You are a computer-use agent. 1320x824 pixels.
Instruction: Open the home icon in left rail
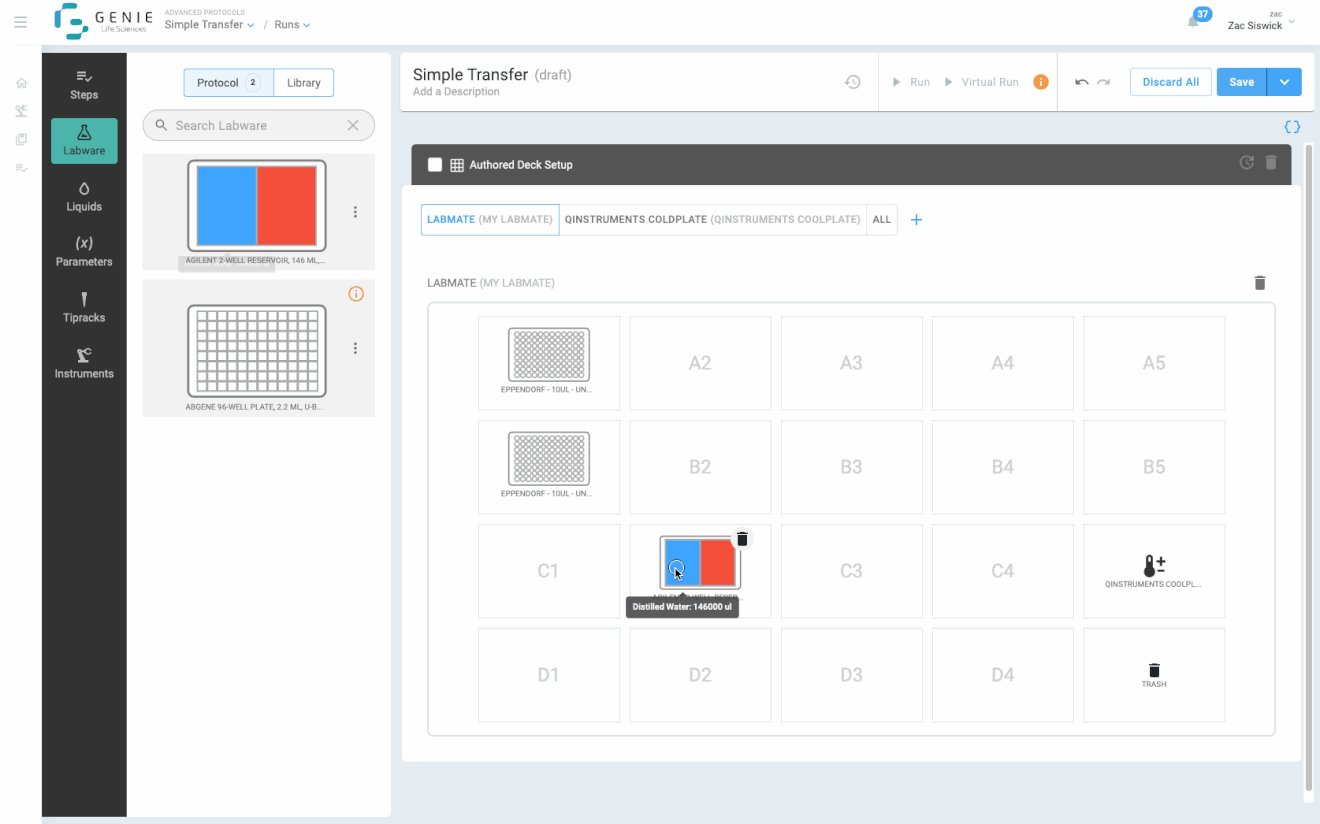(21, 83)
